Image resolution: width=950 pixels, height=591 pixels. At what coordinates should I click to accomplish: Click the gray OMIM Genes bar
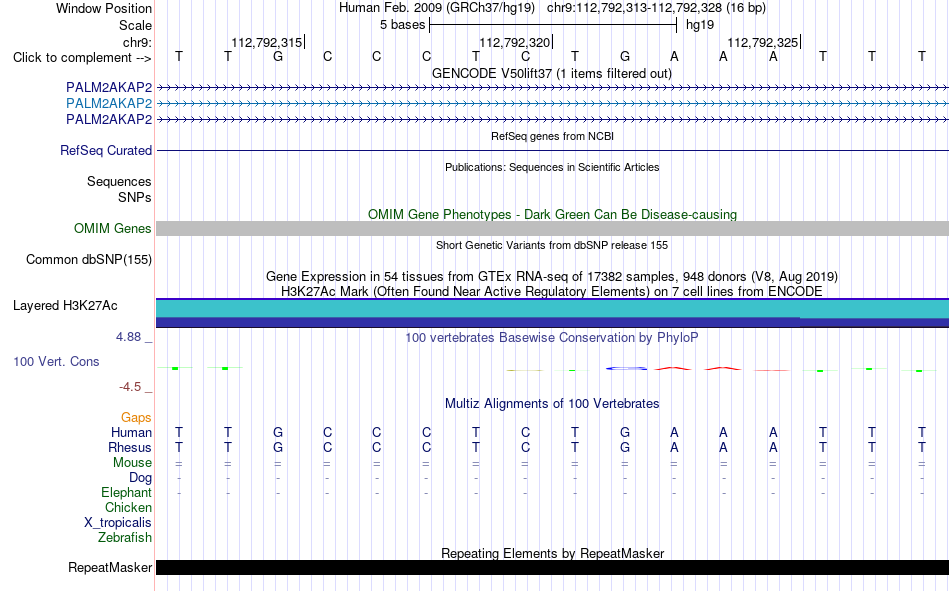552,229
